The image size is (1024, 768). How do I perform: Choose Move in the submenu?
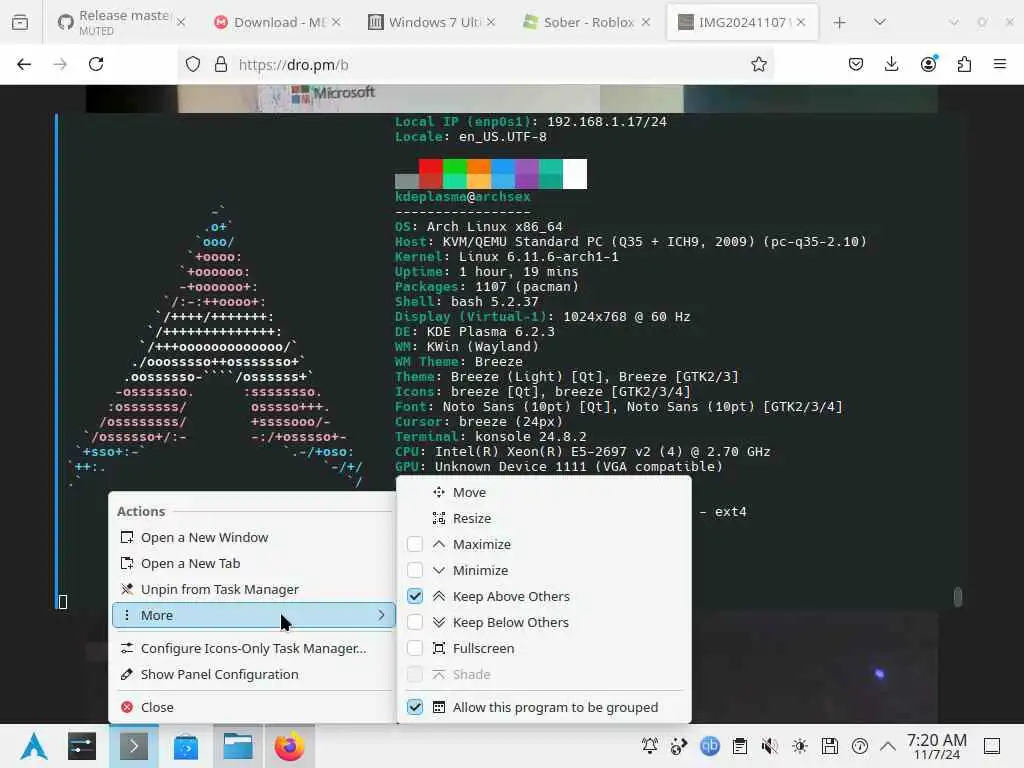click(543, 492)
